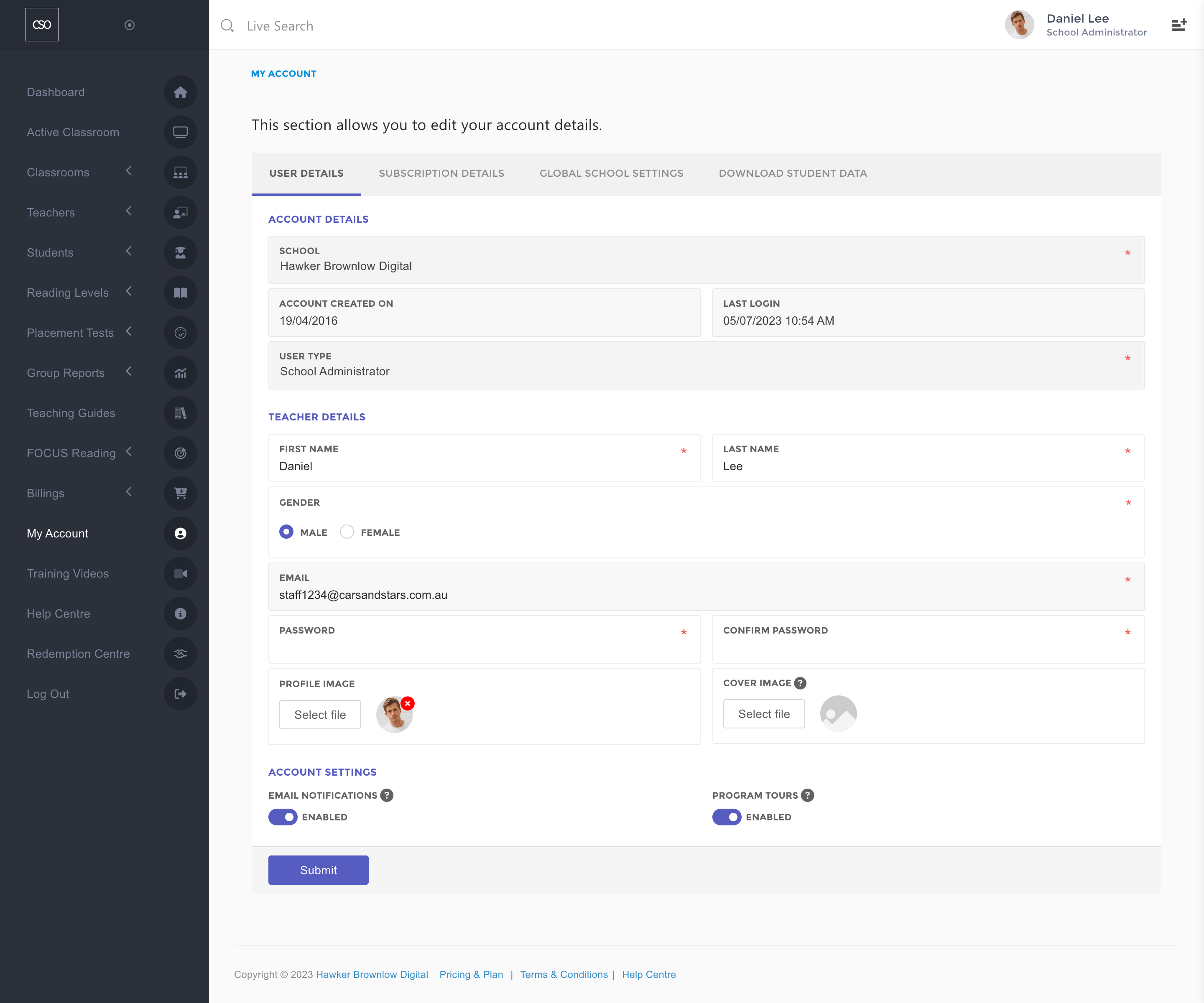Click Email Notifications help icon
Screen dimensions: 1204x1003
(387, 796)
